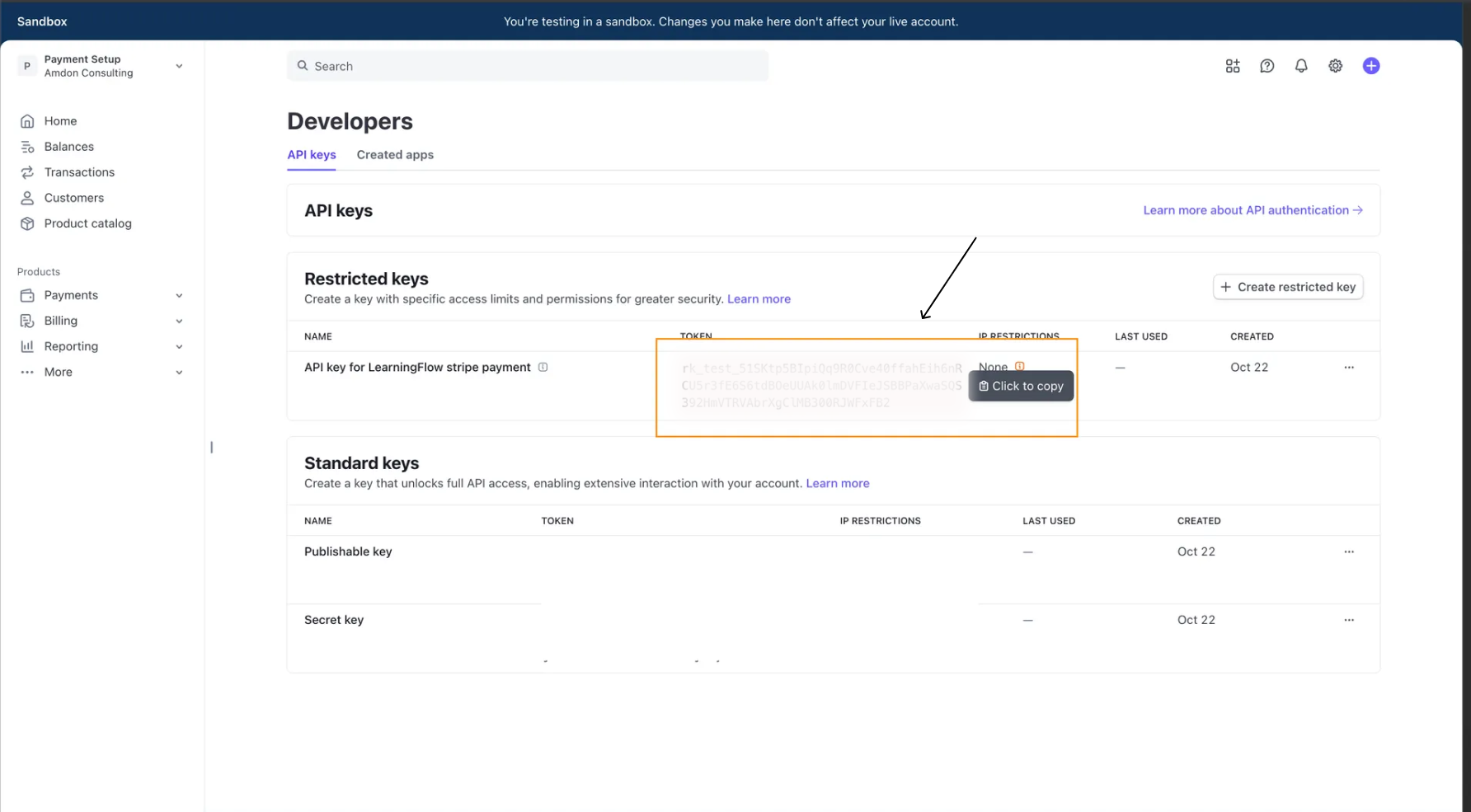The image size is (1471, 812).
Task: Click the purple plus create button
Action: (1371, 65)
